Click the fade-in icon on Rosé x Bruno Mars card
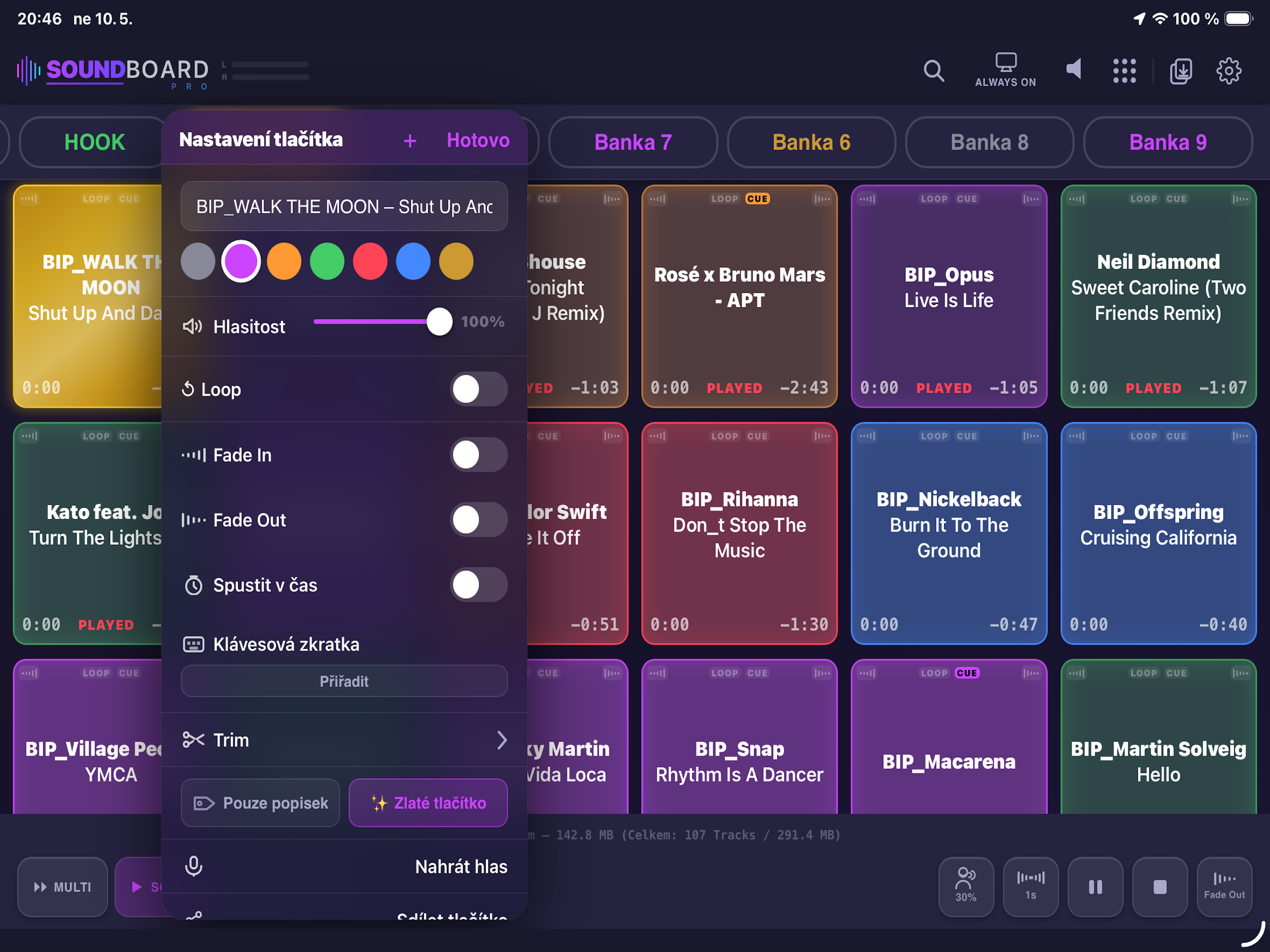The image size is (1270, 952). pos(657,198)
